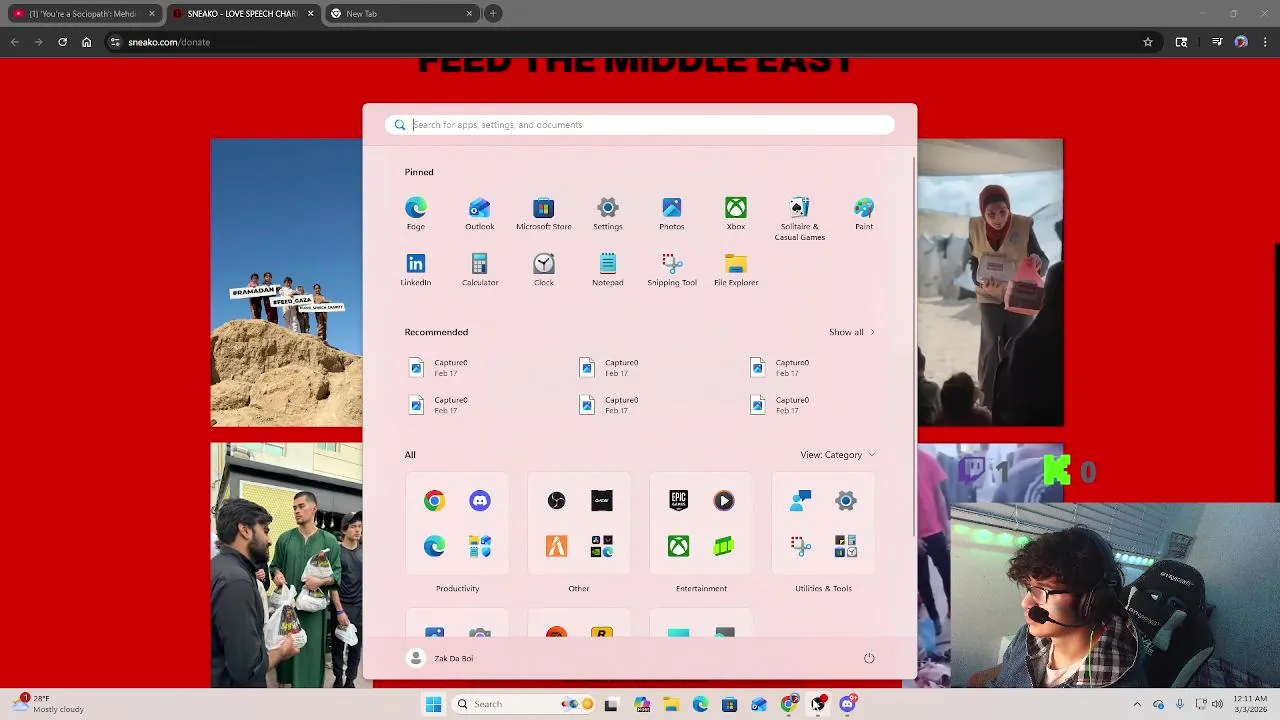Open Xbox in the Entertainment category

point(678,546)
